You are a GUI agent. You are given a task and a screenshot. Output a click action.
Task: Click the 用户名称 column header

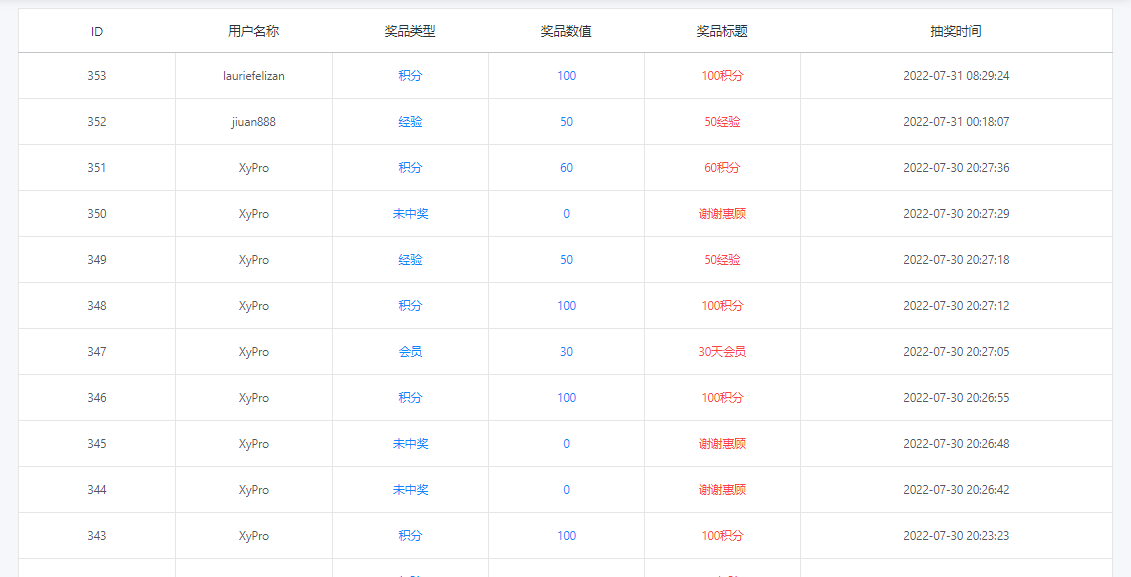[253, 30]
